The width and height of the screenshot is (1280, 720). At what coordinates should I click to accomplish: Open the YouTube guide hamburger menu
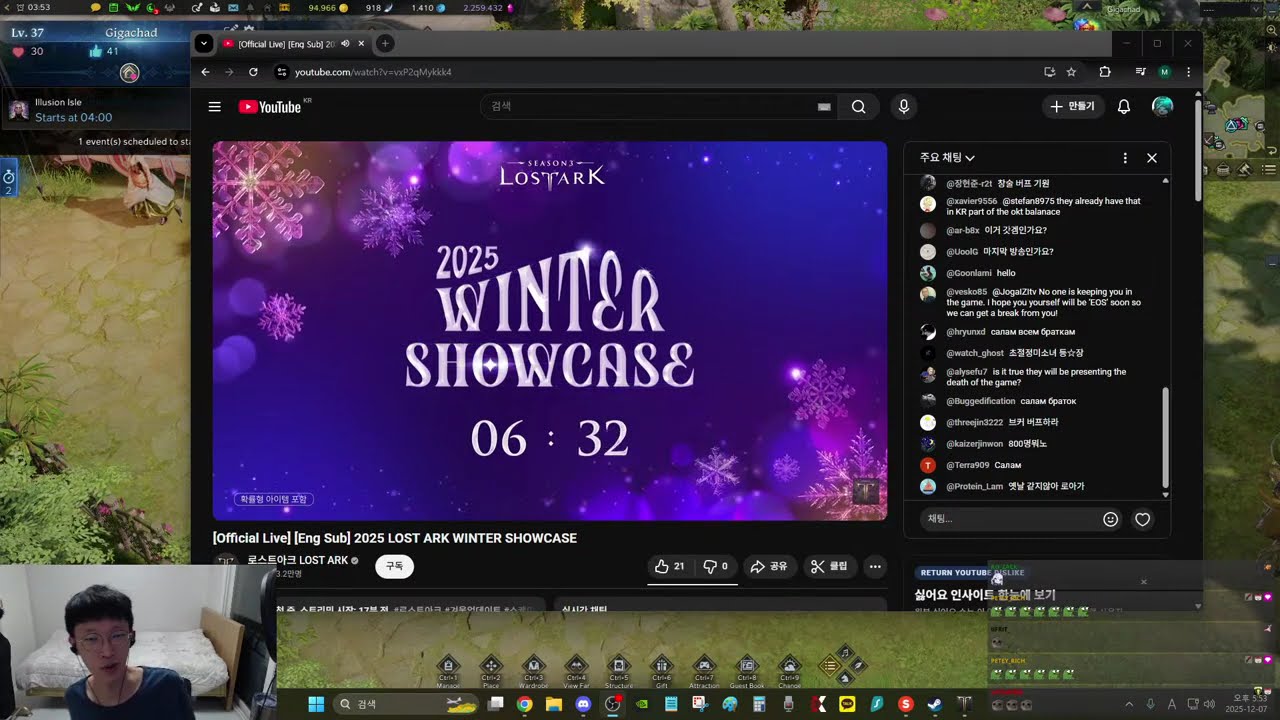pyautogui.click(x=214, y=107)
